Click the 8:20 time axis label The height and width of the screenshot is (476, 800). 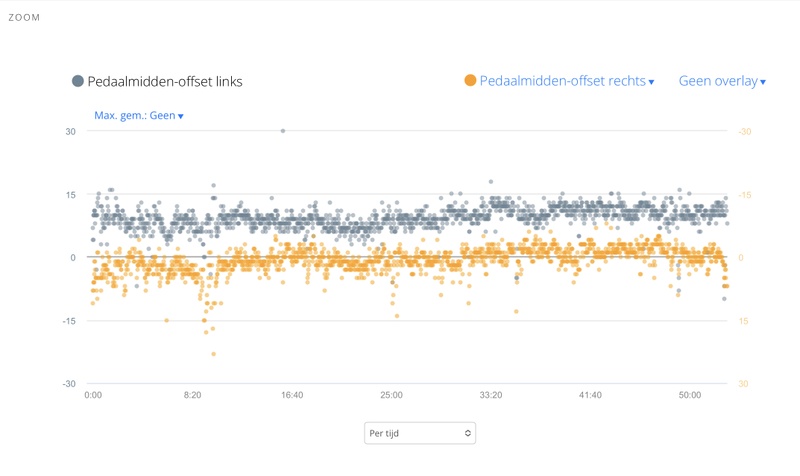[192, 396]
